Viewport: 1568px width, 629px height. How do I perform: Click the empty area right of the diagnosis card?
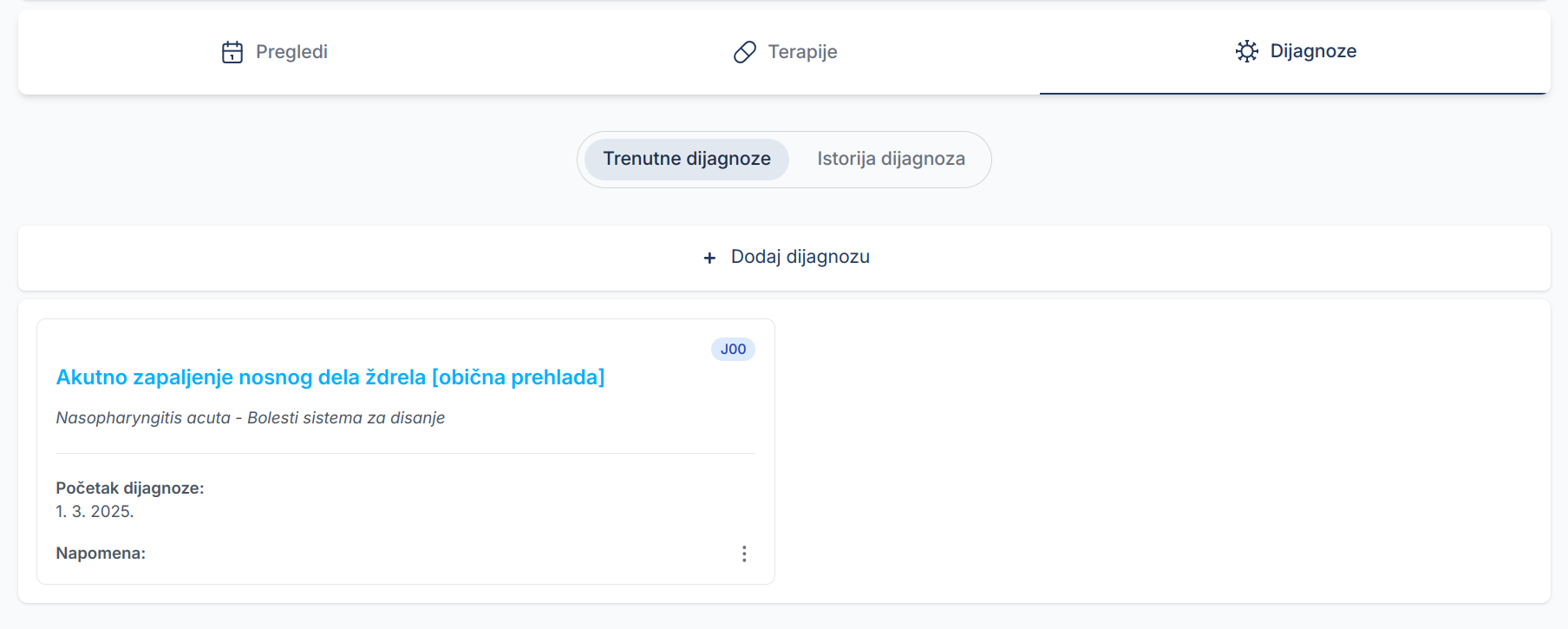[x=1162, y=451]
